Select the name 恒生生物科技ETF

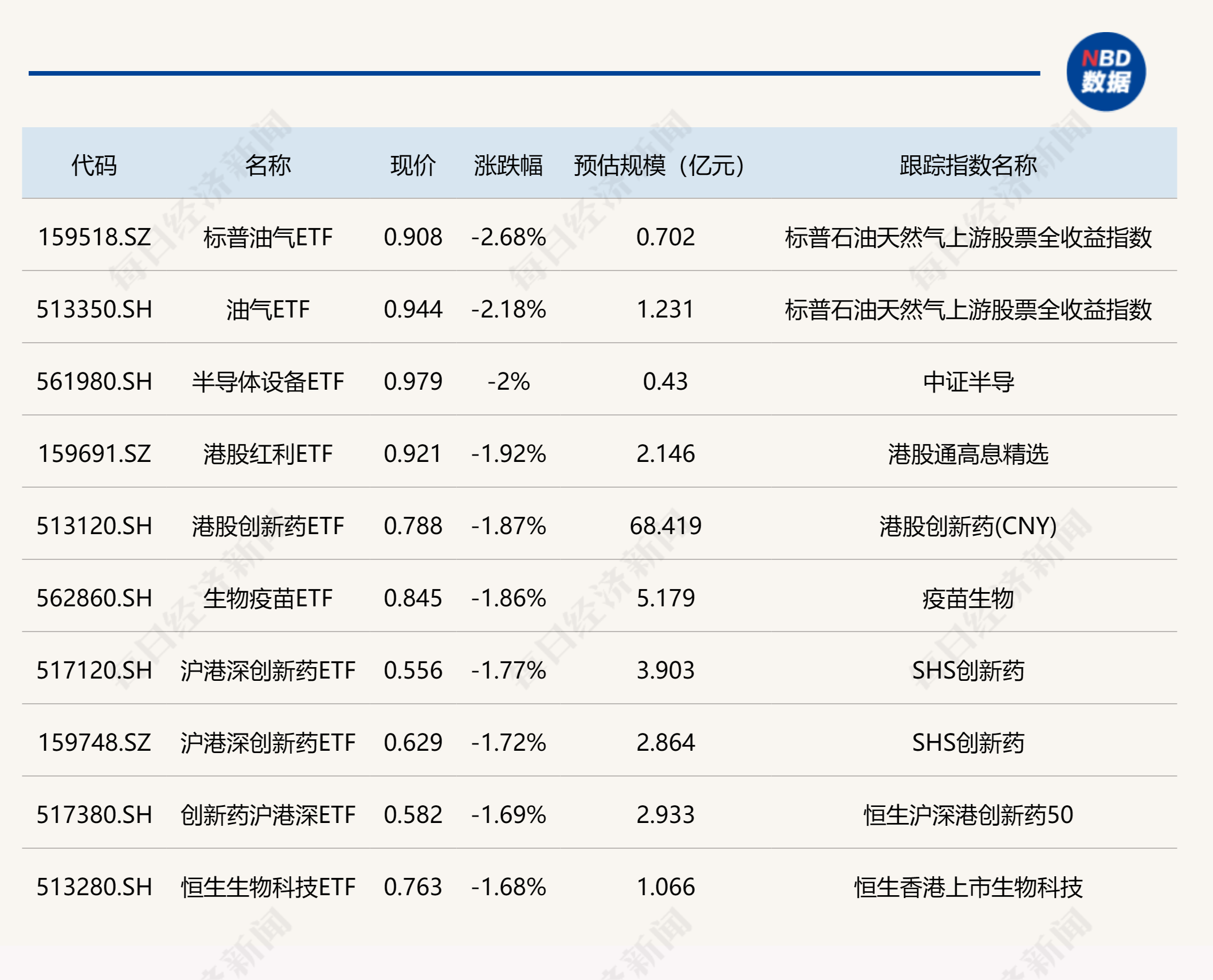268,887
